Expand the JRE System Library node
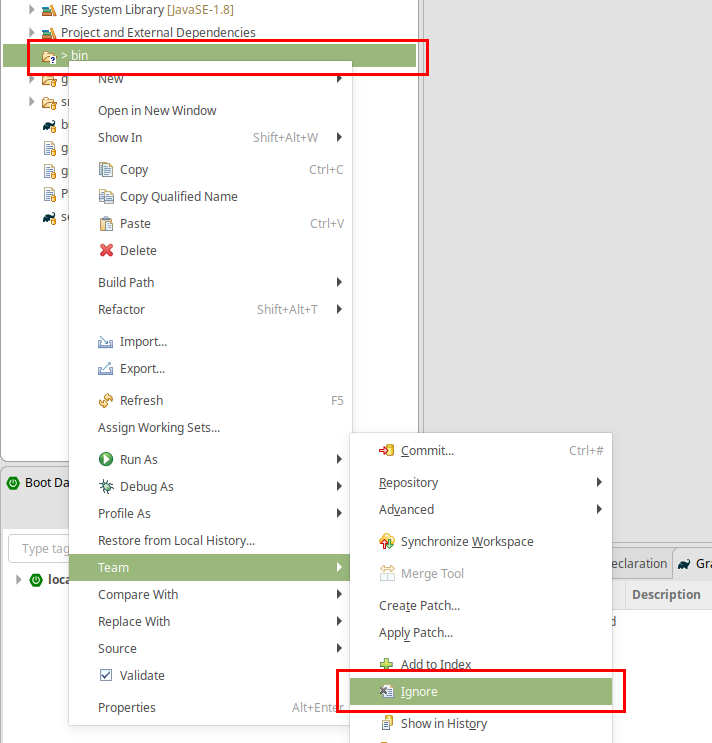The height and width of the screenshot is (743, 712). 32,10
